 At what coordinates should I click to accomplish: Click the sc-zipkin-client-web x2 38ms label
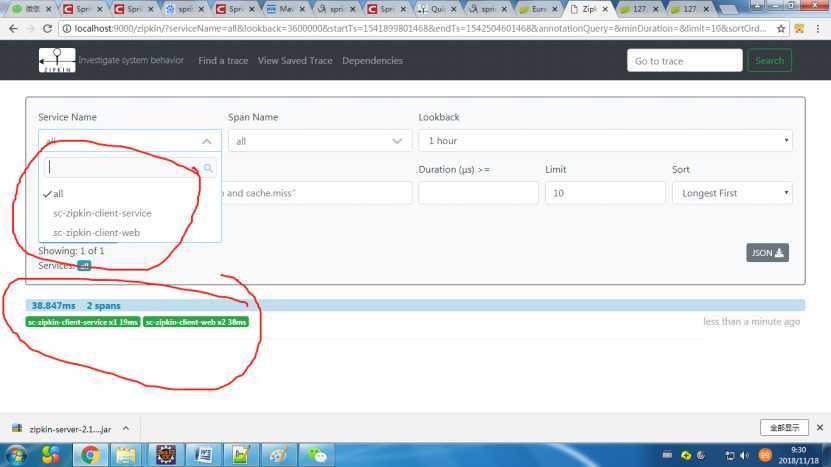(x=196, y=322)
